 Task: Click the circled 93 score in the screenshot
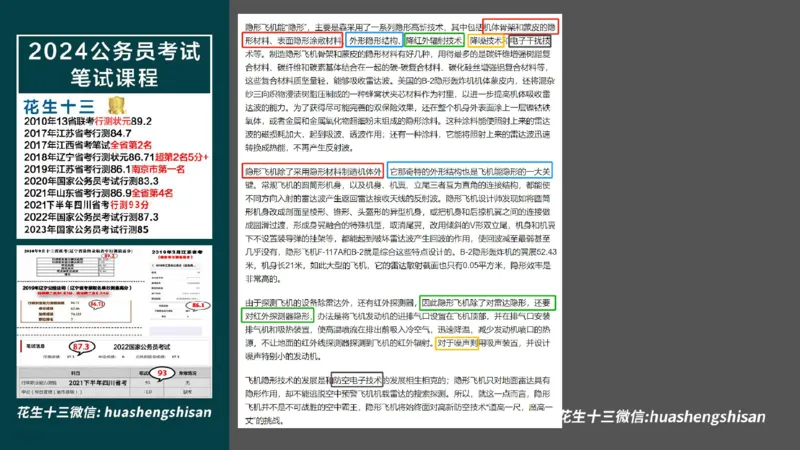click(162, 373)
